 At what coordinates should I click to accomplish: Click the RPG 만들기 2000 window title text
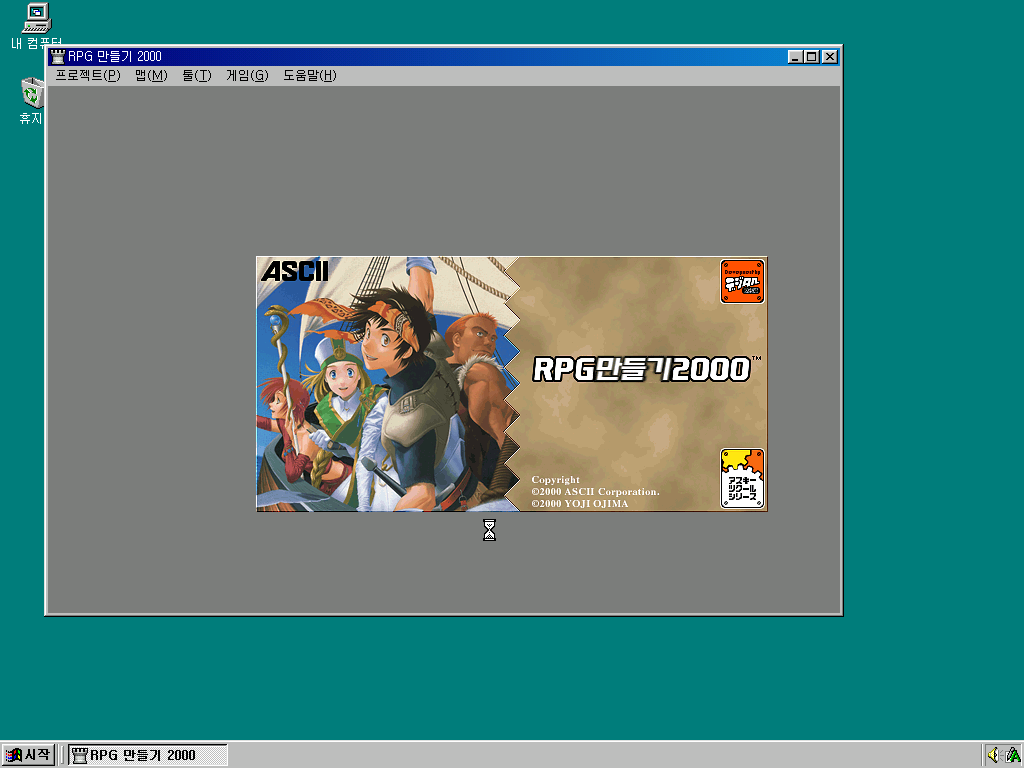click(x=115, y=56)
